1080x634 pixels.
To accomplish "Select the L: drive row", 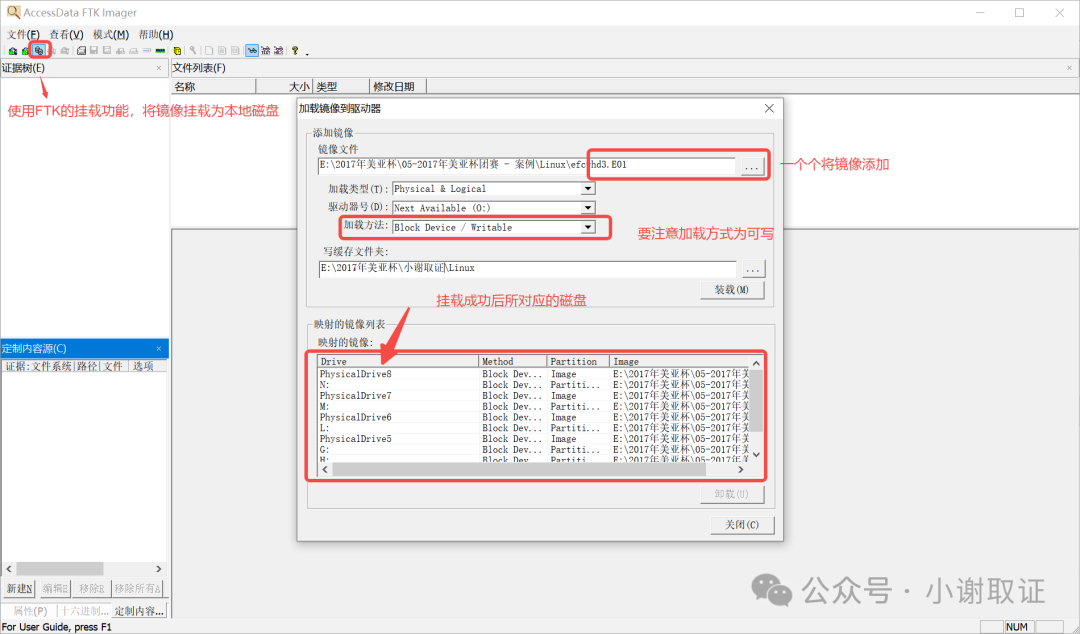I will click(x=534, y=428).
